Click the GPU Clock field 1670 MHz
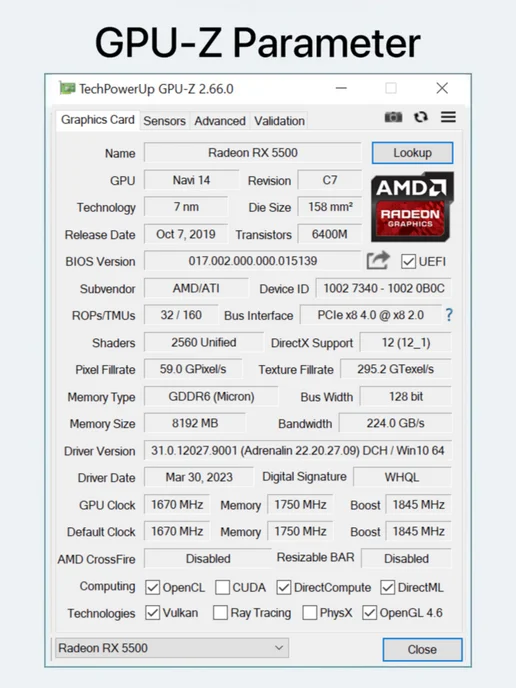Image resolution: width=516 pixels, height=688 pixels. point(177,505)
